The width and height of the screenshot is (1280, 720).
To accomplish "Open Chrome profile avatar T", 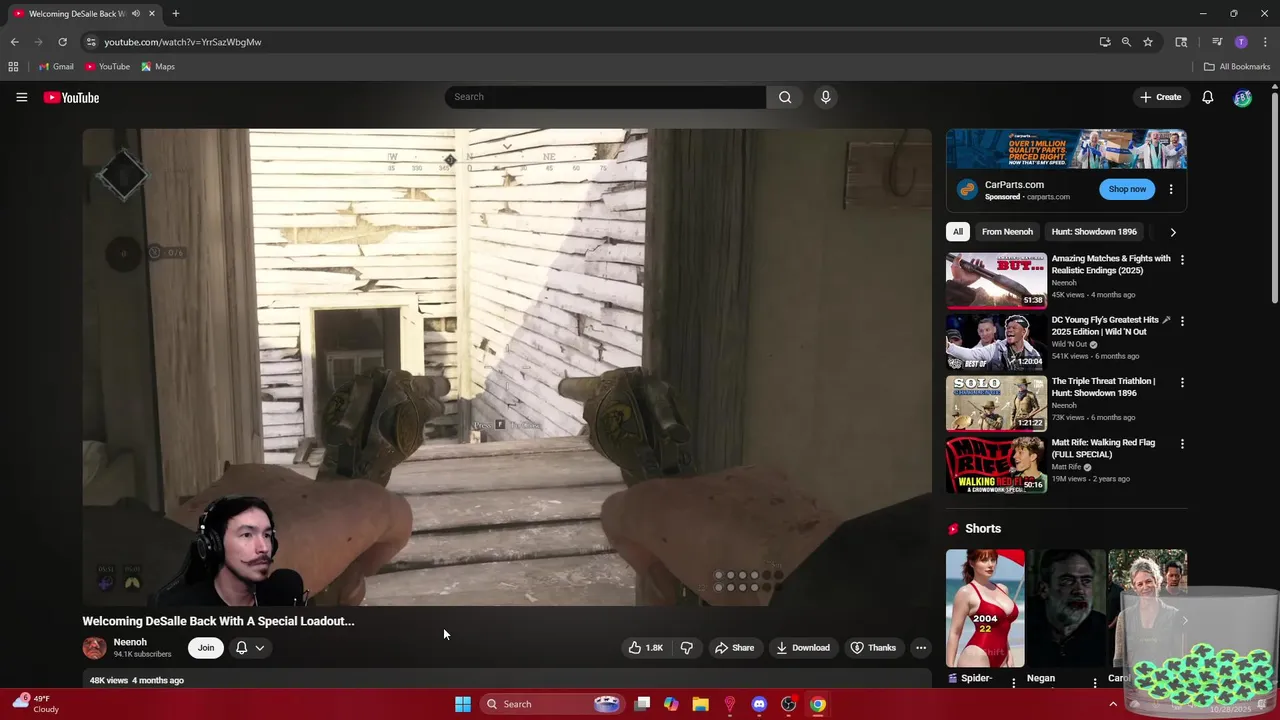I will click(x=1241, y=42).
